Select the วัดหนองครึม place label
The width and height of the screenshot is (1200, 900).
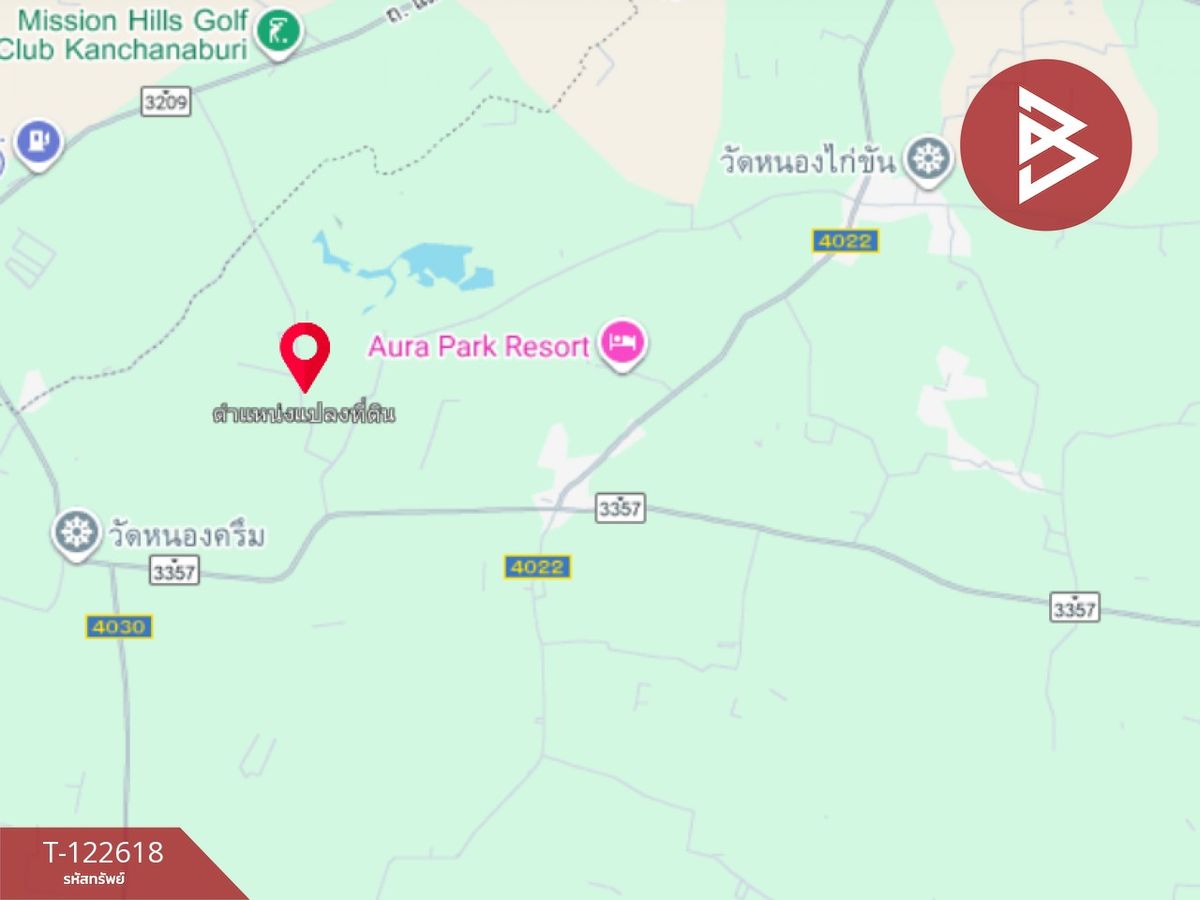click(185, 537)
